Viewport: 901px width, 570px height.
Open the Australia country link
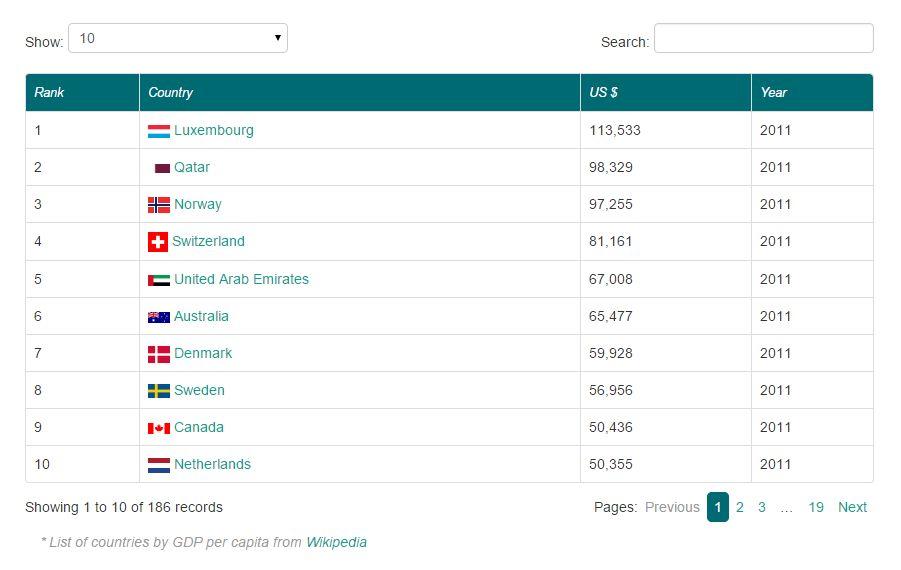click(x=201, y=316)
